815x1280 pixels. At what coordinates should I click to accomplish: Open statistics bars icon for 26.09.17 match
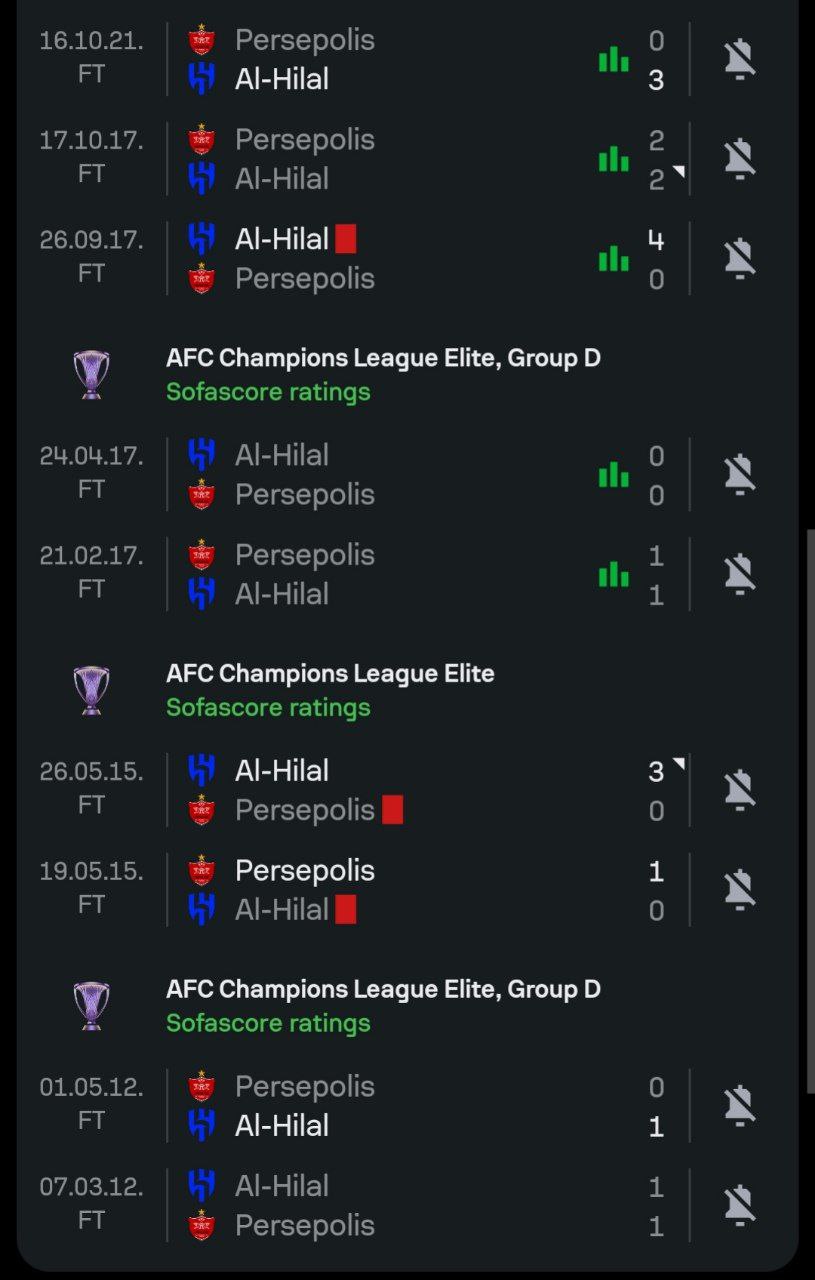(x=613, y=259)
